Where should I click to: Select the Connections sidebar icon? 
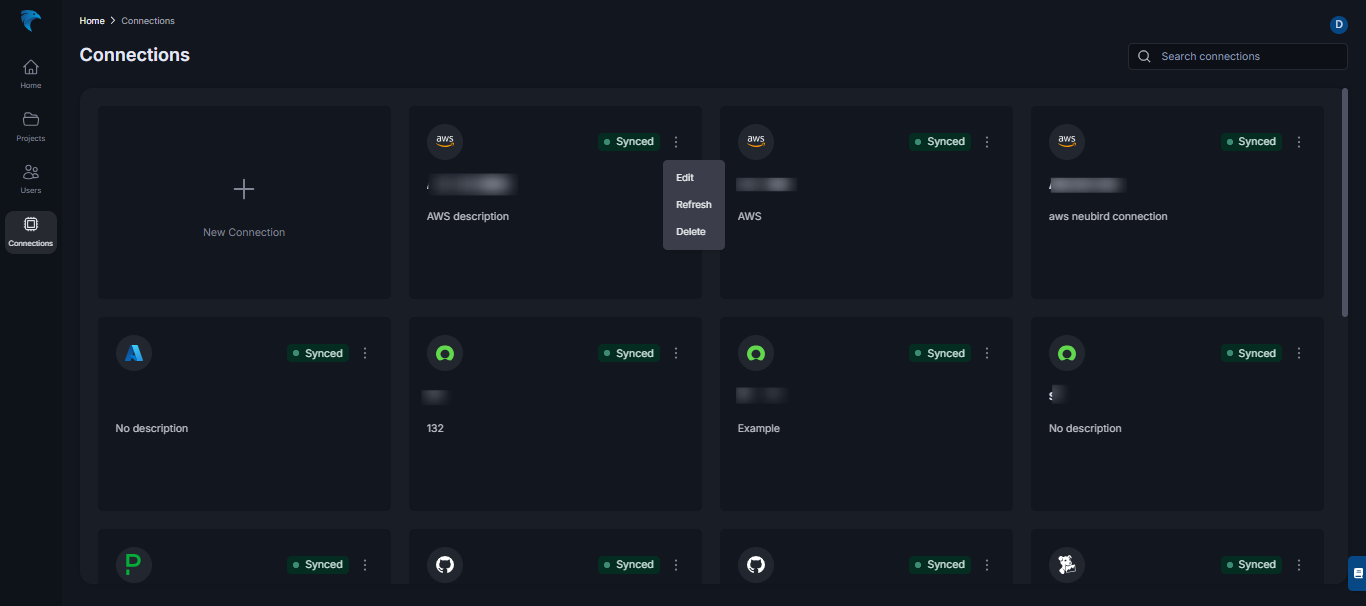coord(30,231)
